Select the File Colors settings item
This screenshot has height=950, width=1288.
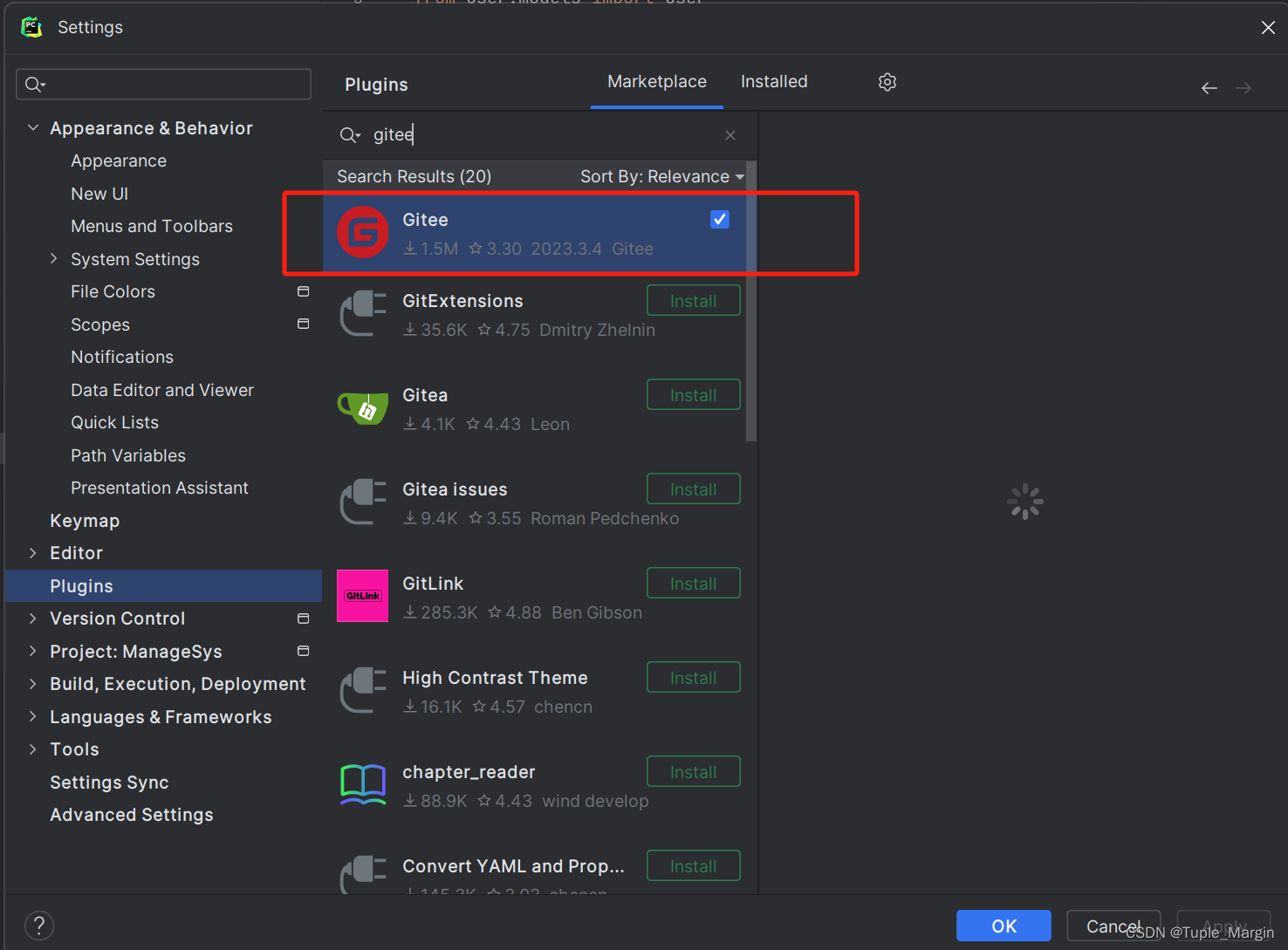pos(113,292)
